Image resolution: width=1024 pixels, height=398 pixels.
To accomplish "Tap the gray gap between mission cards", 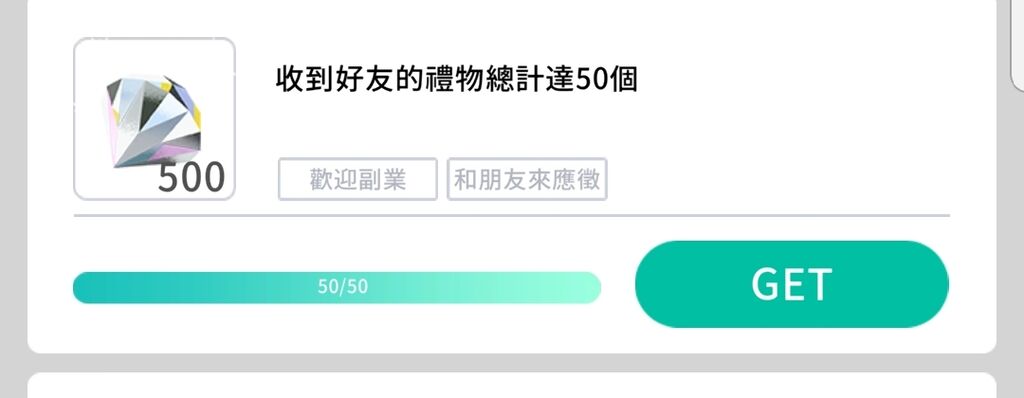I will (512, 363).
